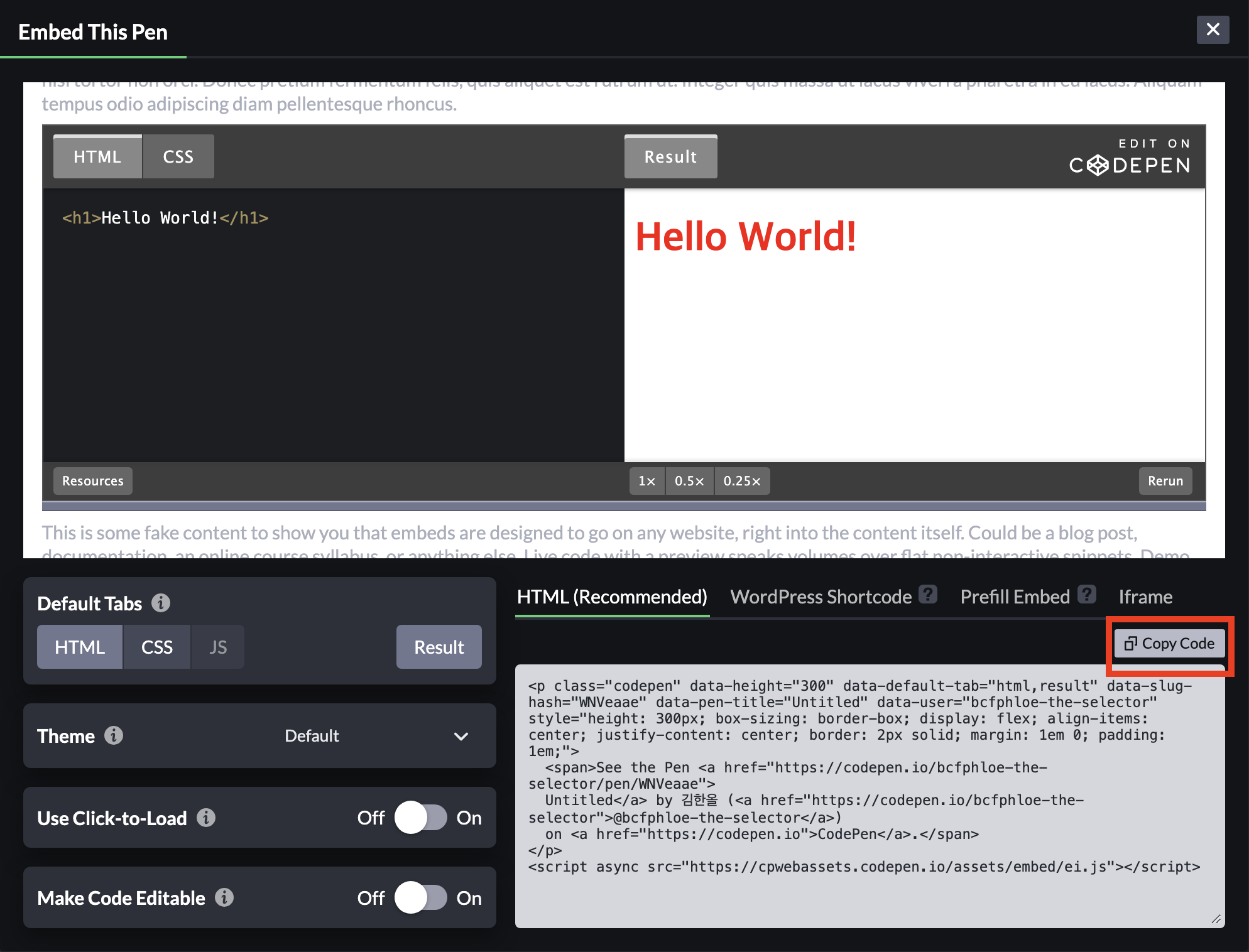
Task: Click the Hello World! heading in the result pane
Action: 746,237
